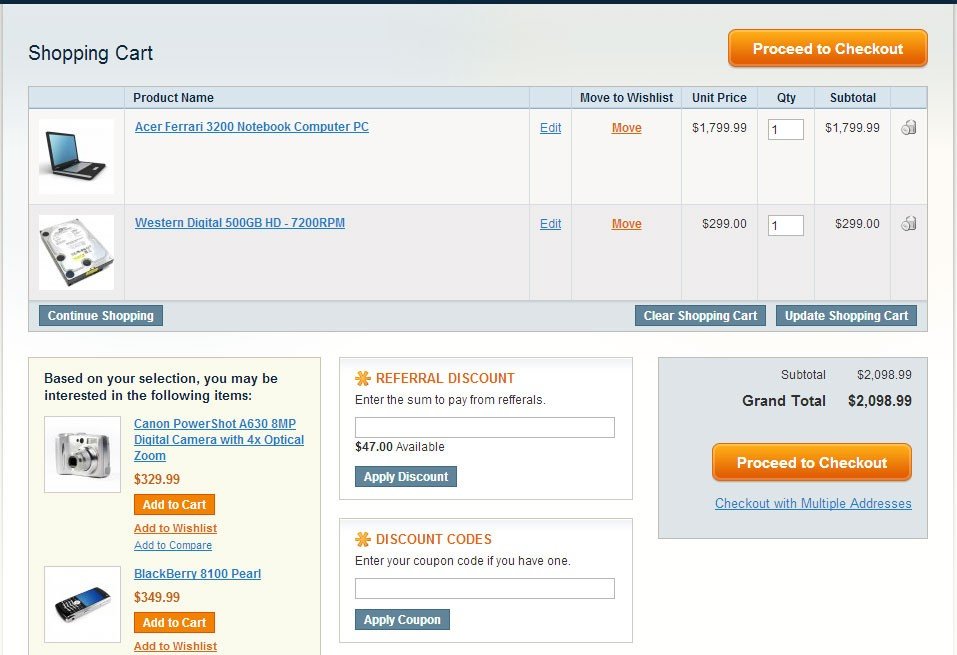Focus quantity field for Acer Ferrari notebook
The height and width of the screenshot is (655, 957).
click(x=785, y=129)
